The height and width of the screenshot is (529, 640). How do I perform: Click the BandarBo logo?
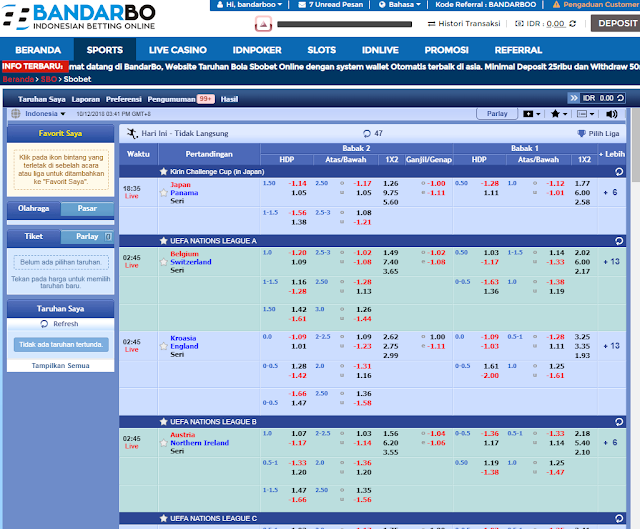(78, 17)
